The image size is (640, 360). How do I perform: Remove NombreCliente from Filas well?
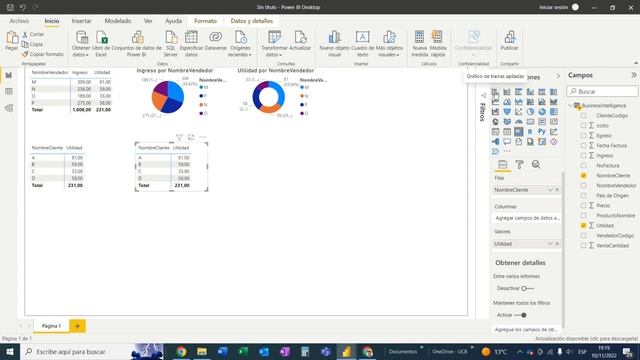(557, 190)
